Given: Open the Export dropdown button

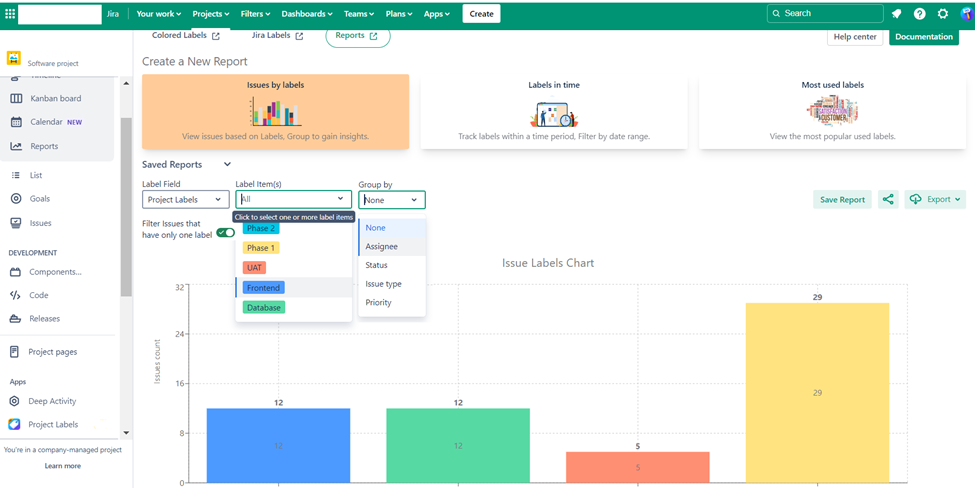Looking at the screenshot, I should coord(935,200).
